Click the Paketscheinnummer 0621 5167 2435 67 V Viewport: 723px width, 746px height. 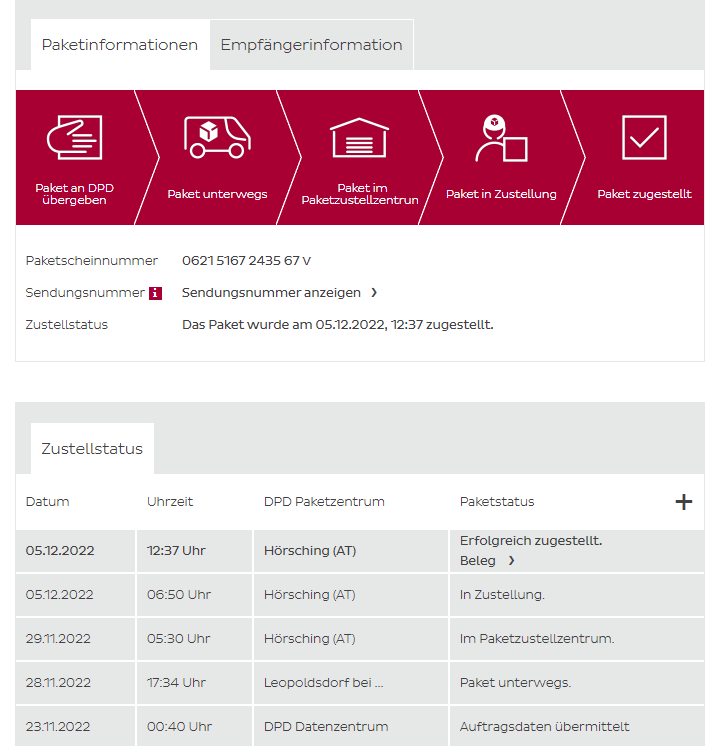point(246,261)
